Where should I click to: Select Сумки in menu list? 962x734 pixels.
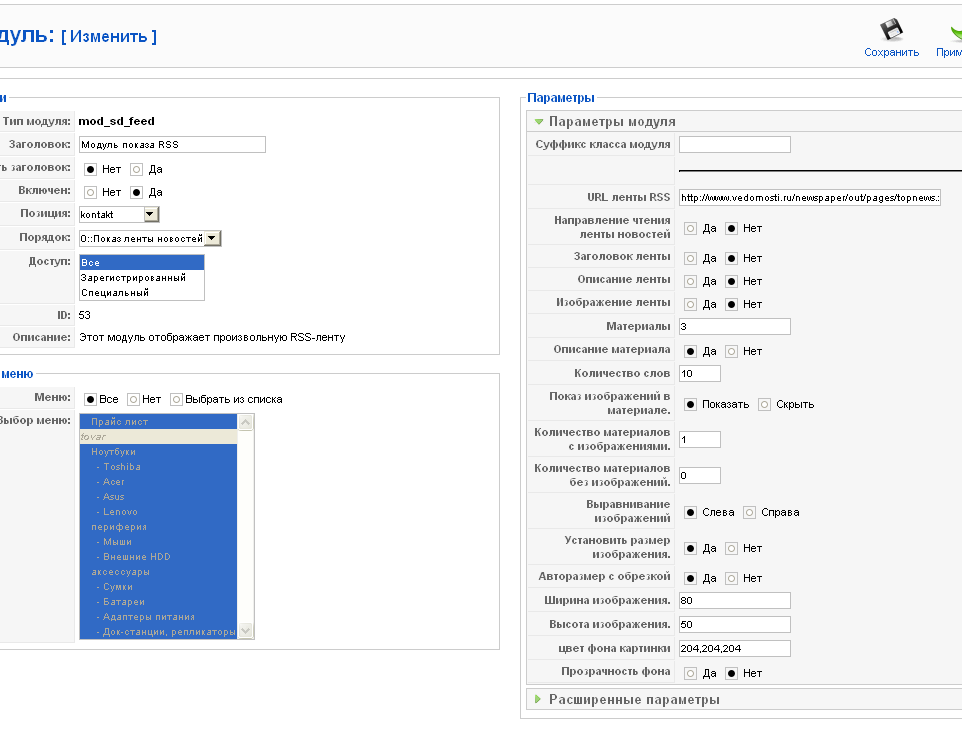158,587
